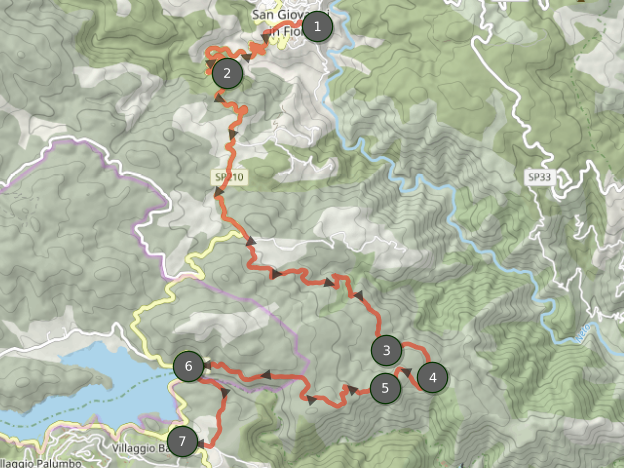624x468 pixels.
Task: Click the route arrow near the SP210 label
Action: point(218,193)
